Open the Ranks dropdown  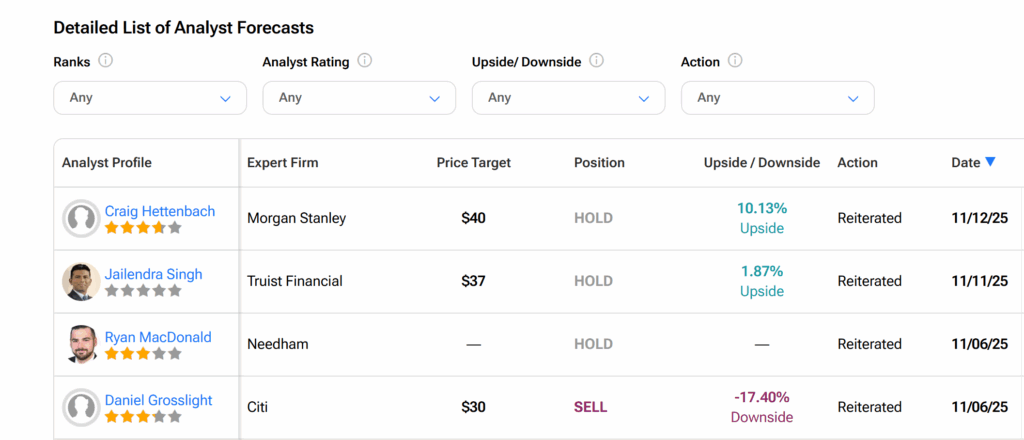pos(150,98)
